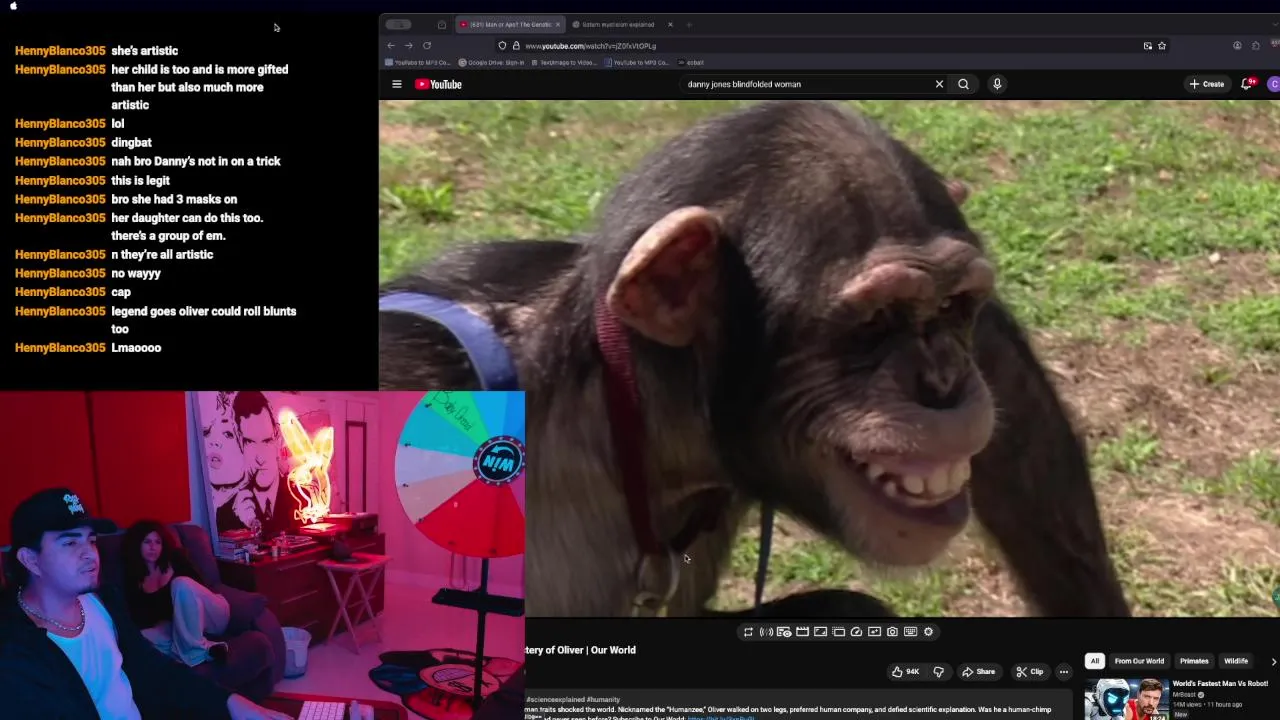
Task: Click the YouTube logo
Action: 439,84
